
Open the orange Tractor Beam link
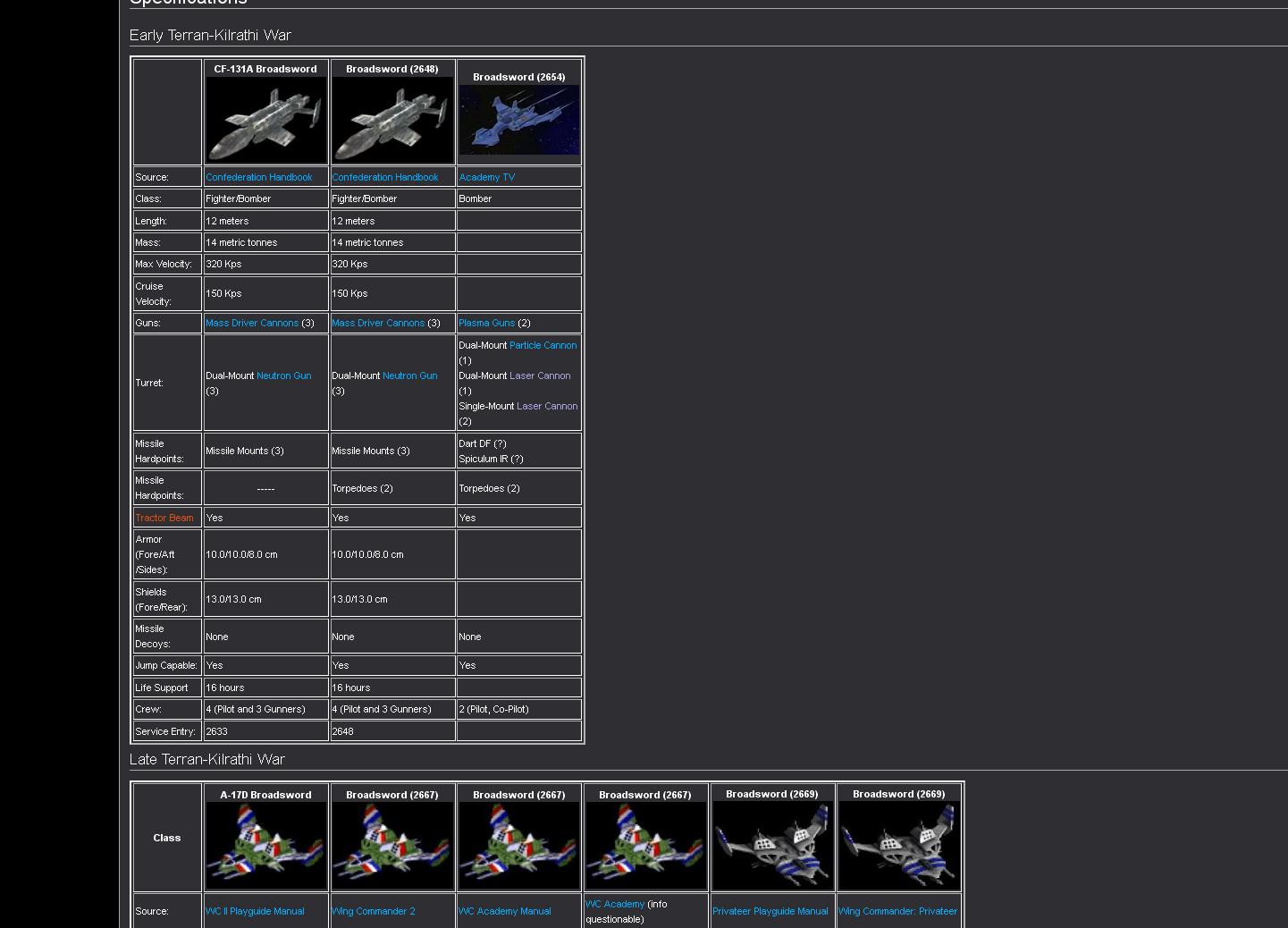(164, 518)
